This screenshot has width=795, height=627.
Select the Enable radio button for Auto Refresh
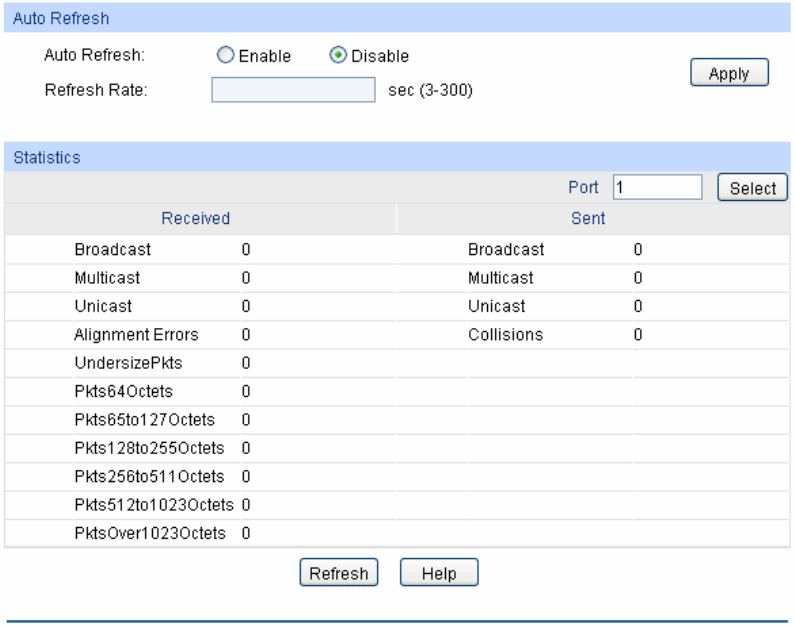click(x=226, y=57)
